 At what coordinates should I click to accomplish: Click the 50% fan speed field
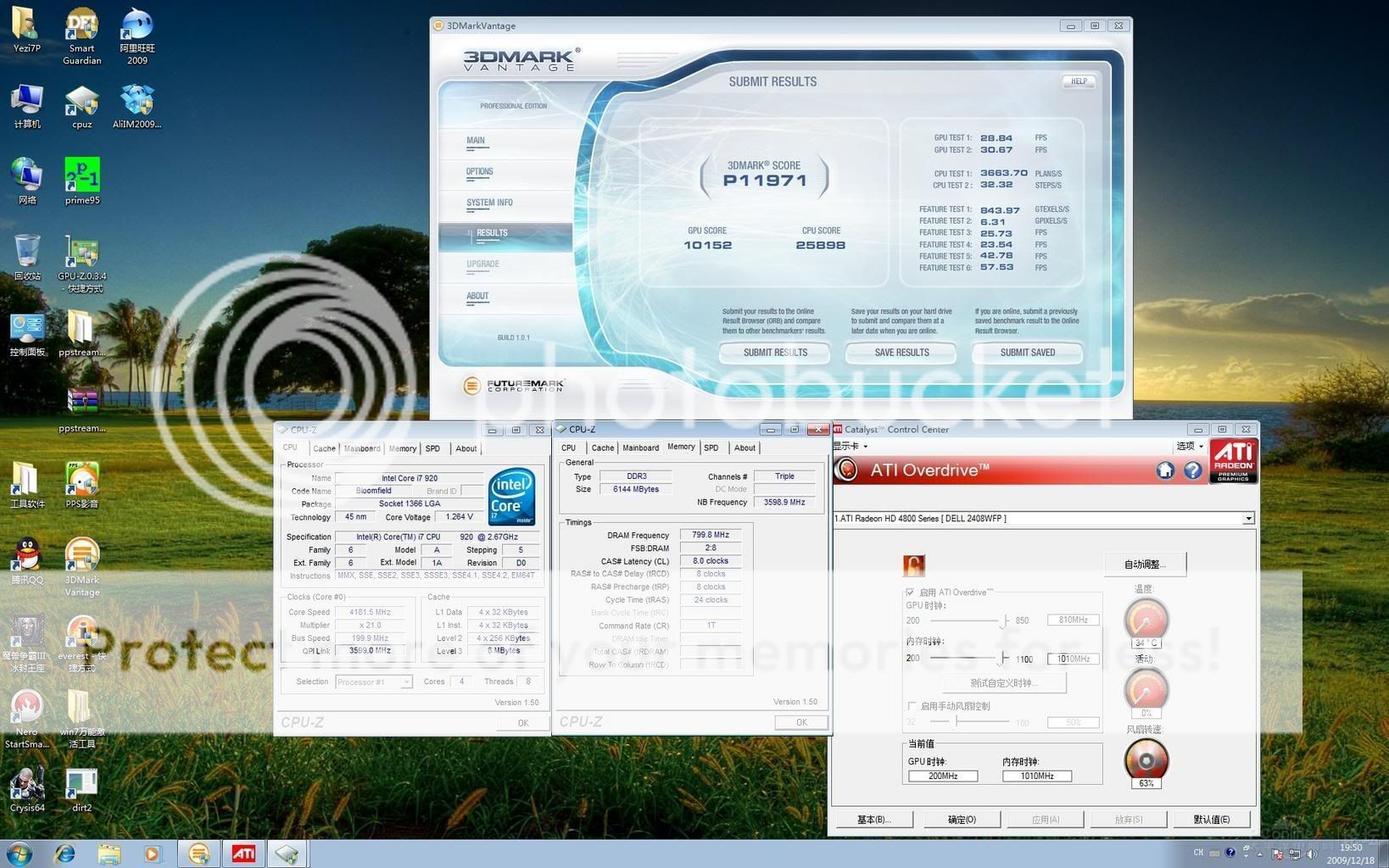(x=1073, y=722)
